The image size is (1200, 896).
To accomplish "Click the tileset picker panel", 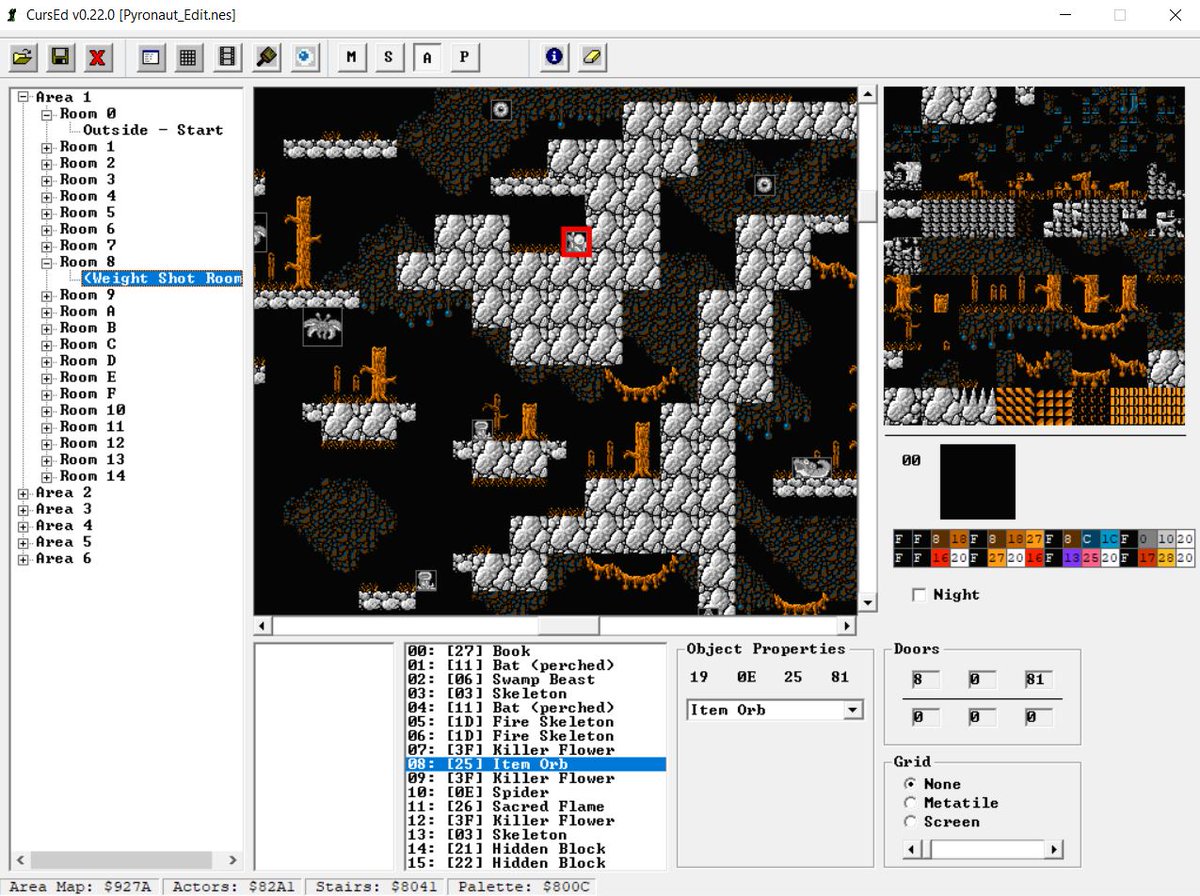I will click(1034, 256).
